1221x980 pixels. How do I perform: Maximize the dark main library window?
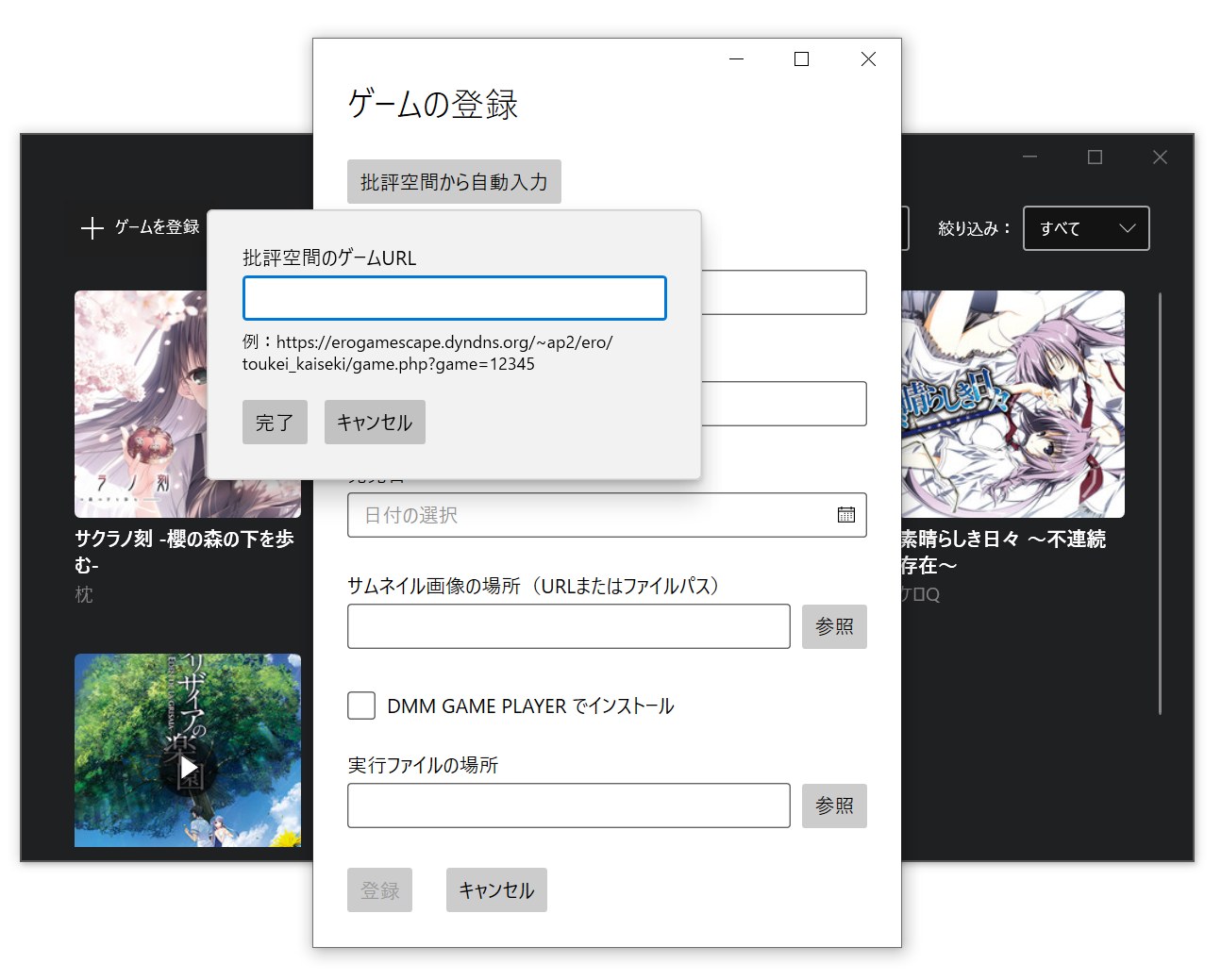[1095, 158]
